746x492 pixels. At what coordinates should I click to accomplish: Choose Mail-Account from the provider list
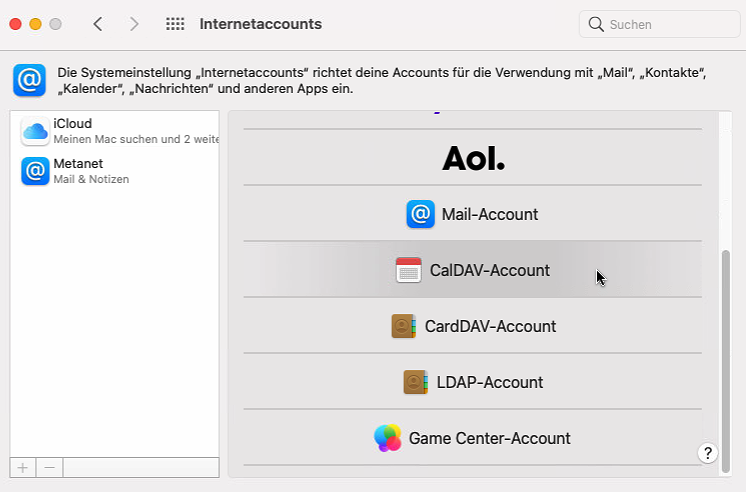click(490, 214)
